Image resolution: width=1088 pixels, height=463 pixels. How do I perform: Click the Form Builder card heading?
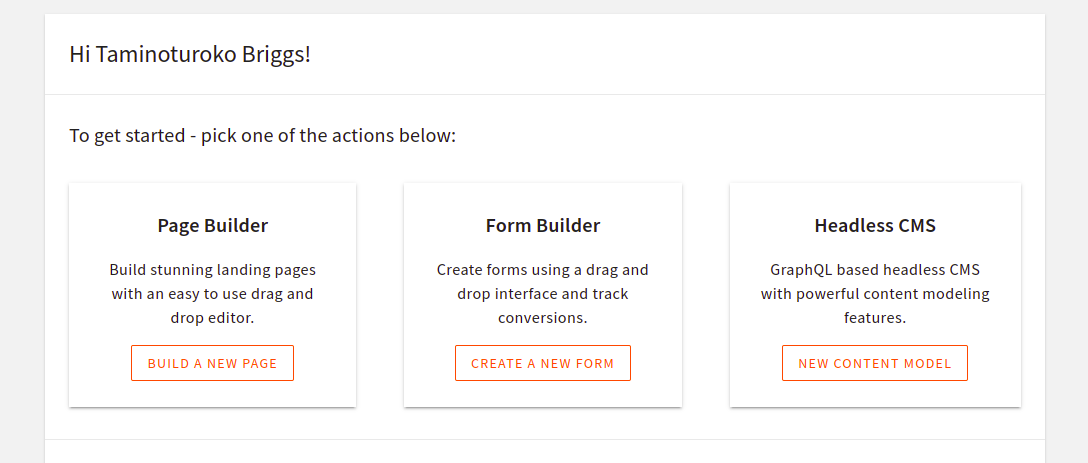pyautogui.click(x=542, y=226)
